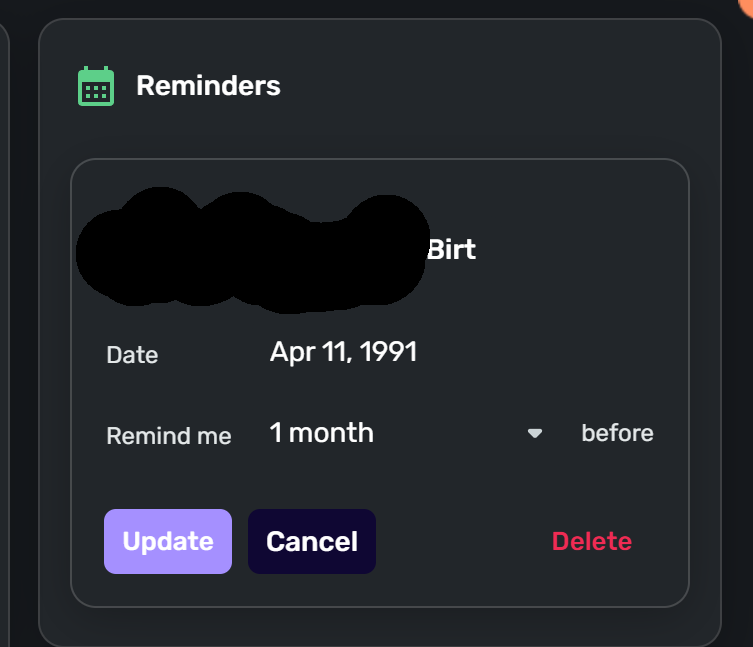Click the Apr month portion of date

(287, 352)
